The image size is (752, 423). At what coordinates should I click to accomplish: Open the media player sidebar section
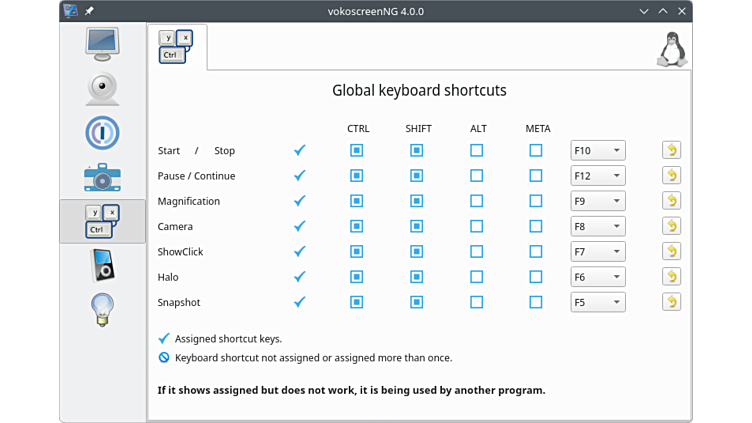coord(102,265)
